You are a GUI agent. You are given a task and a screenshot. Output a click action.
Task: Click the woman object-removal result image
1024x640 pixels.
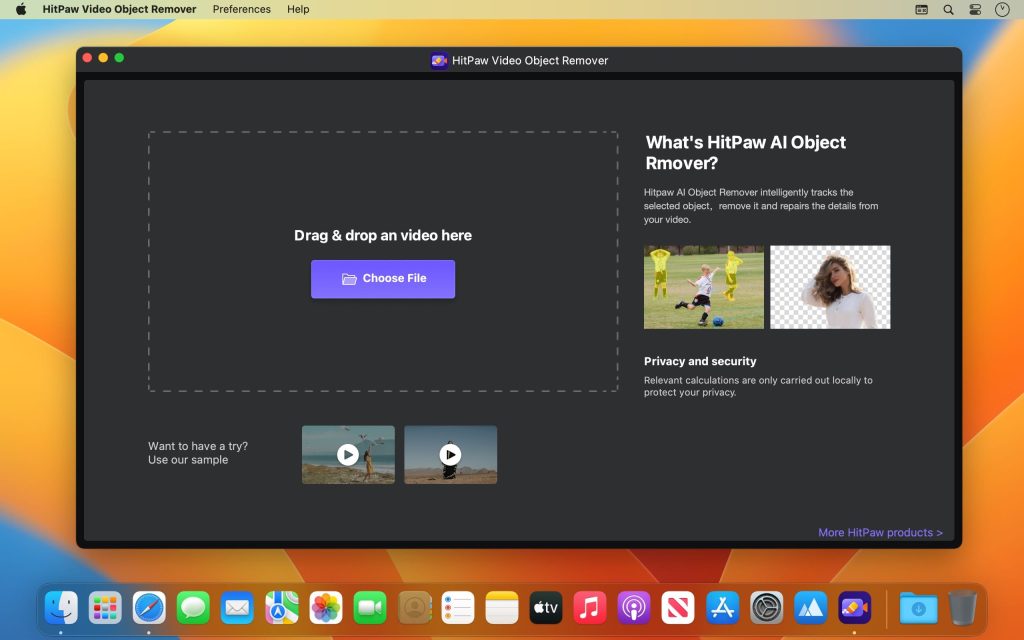830,286
